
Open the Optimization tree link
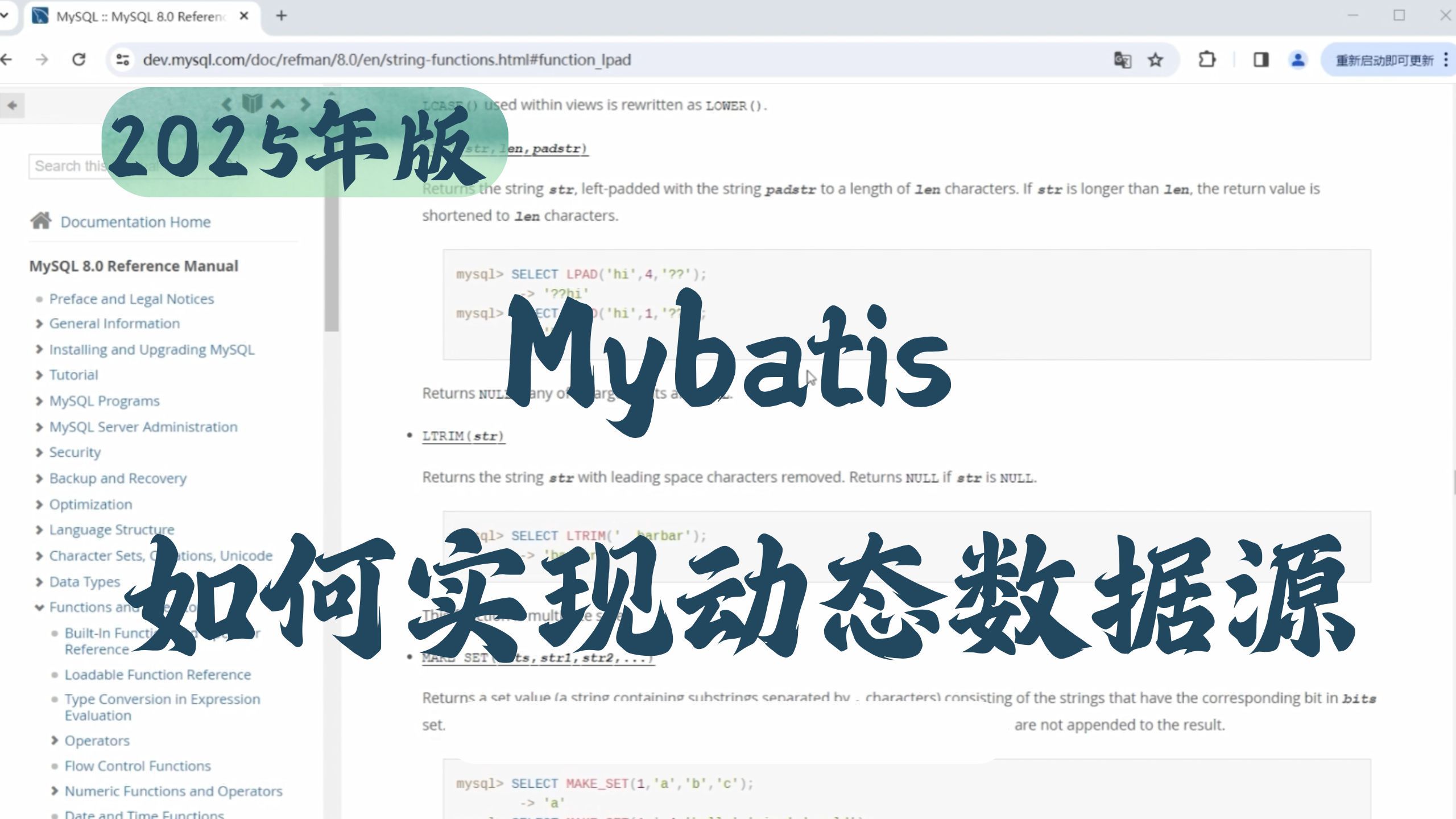[90, 504]
